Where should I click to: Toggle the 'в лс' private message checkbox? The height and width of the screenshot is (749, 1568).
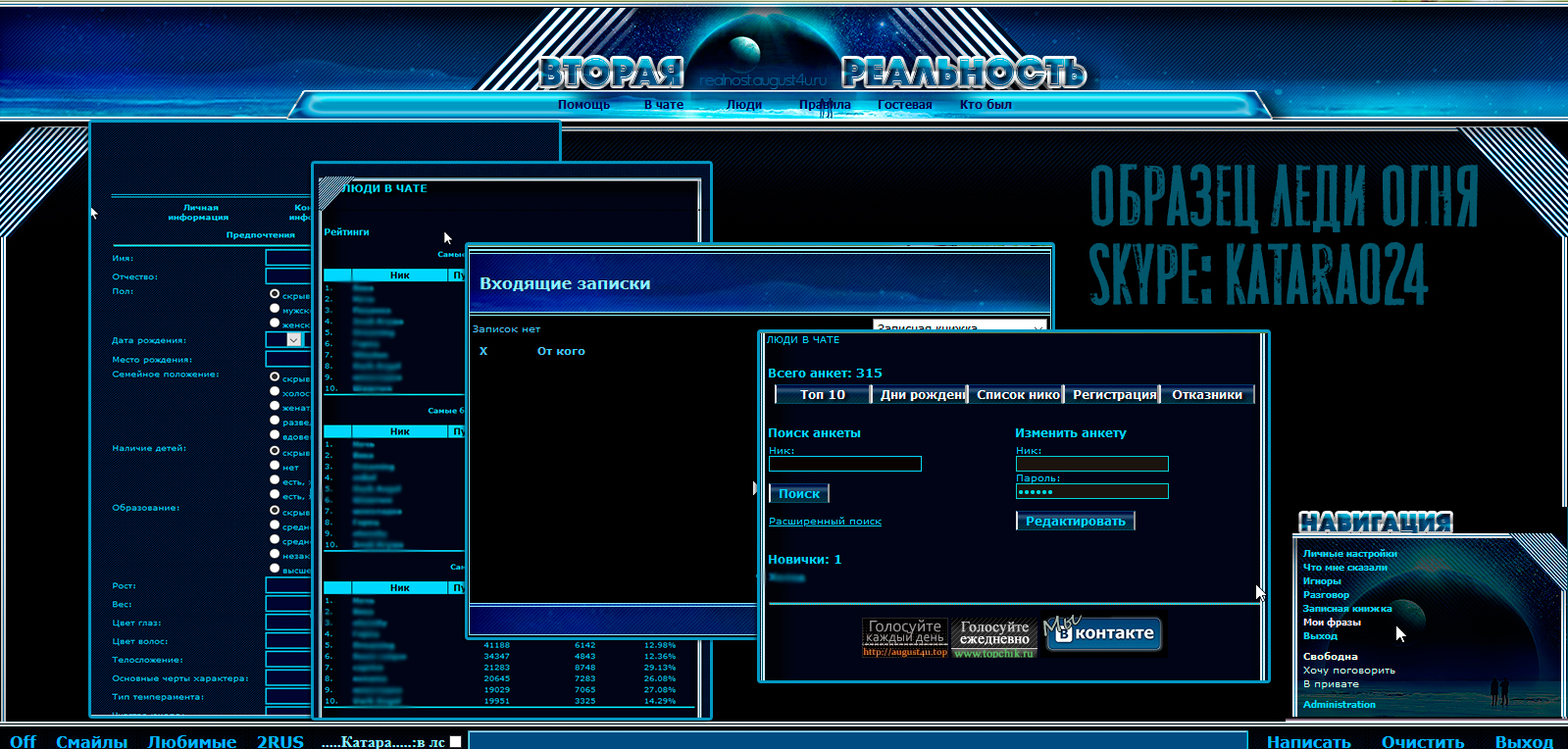point(455,742)
